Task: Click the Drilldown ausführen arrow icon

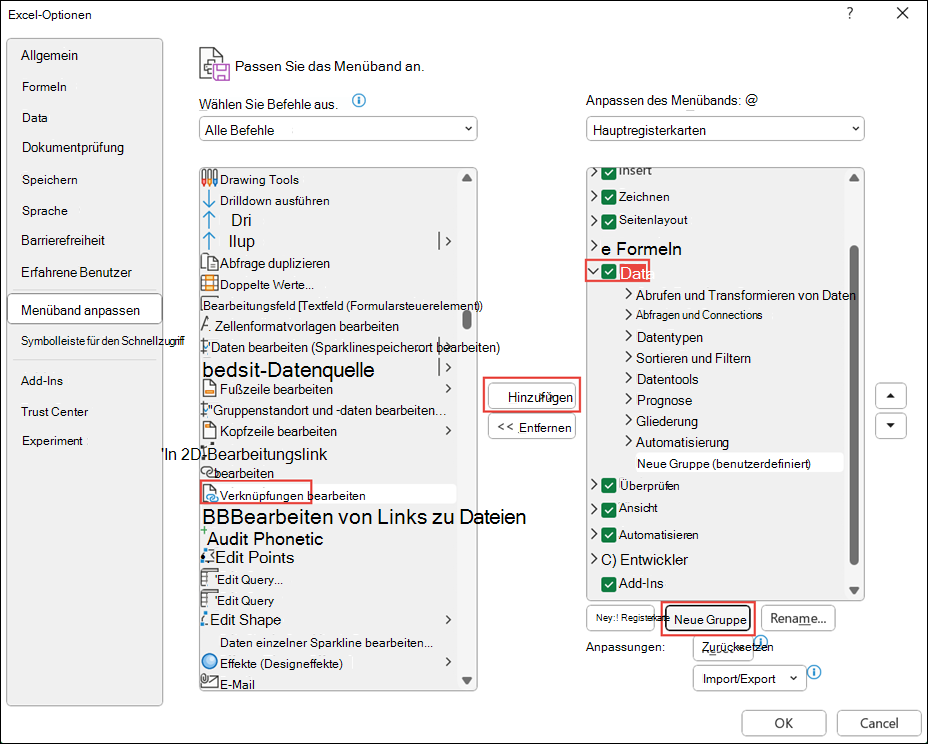Action: coord(209,200)
